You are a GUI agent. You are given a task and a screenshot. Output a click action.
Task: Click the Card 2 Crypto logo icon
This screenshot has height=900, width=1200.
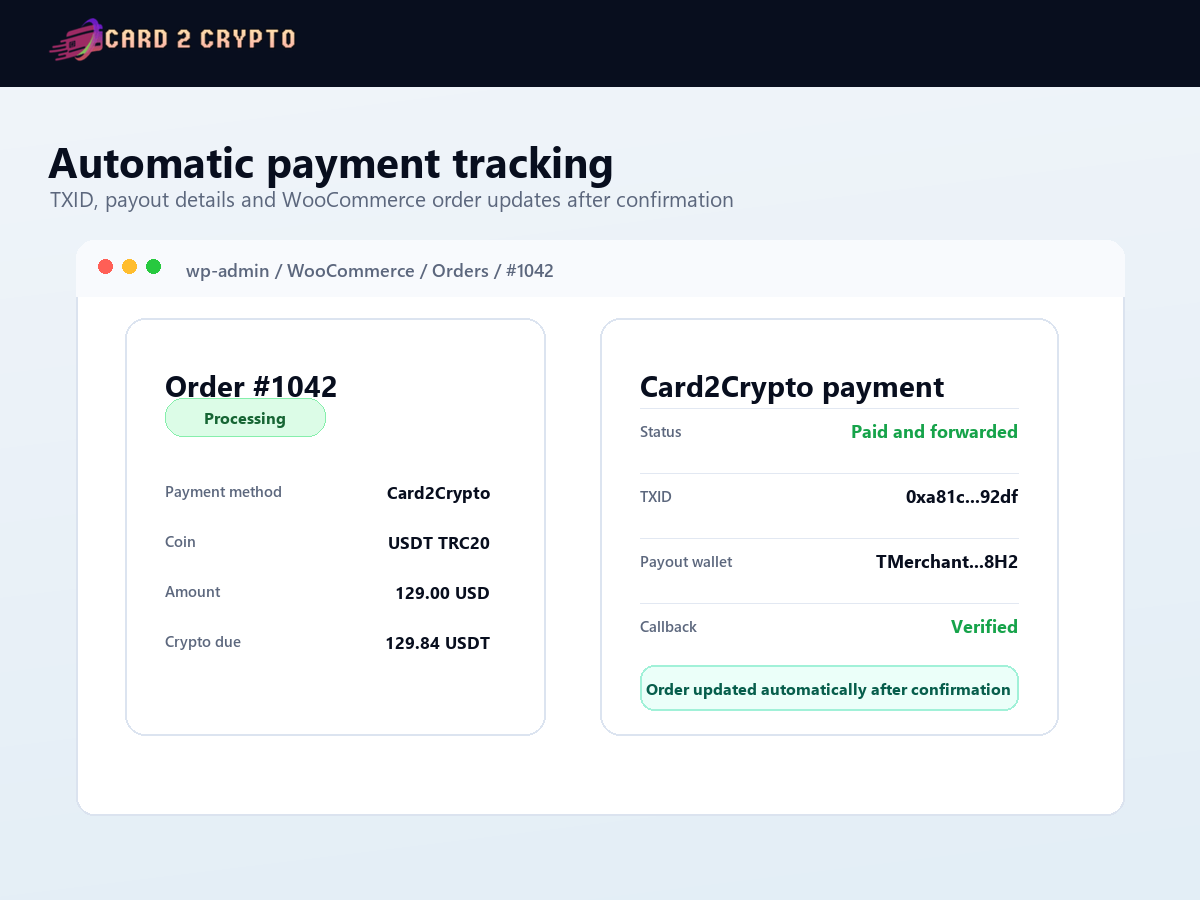click(x=77, y=39)
